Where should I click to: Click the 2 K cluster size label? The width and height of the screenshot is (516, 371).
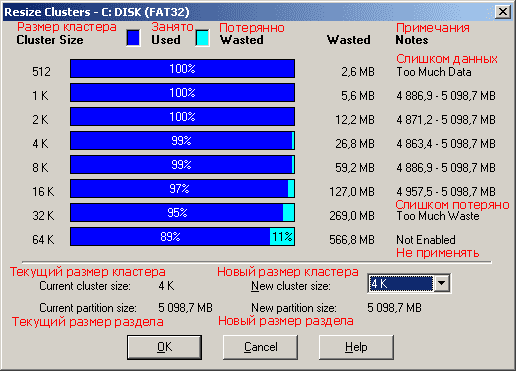(40, 120)
